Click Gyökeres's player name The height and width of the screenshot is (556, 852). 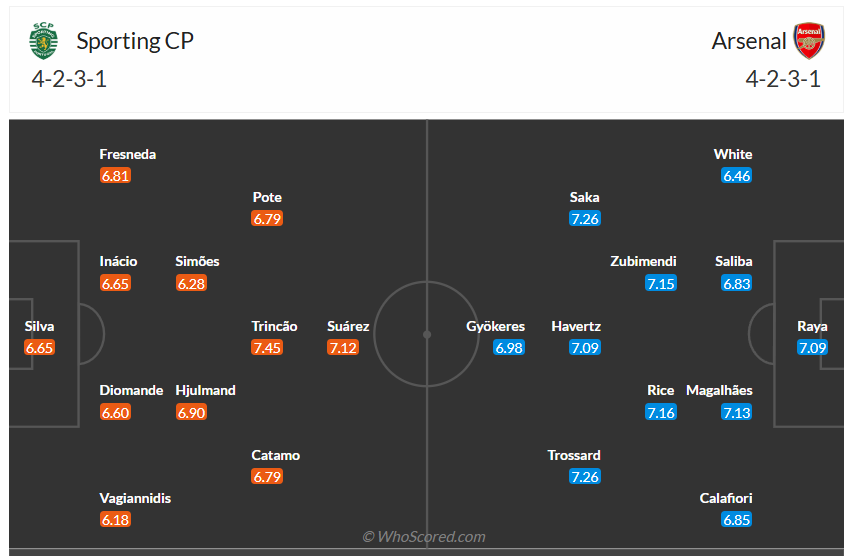pyautogui.click(x=495, y=326)
